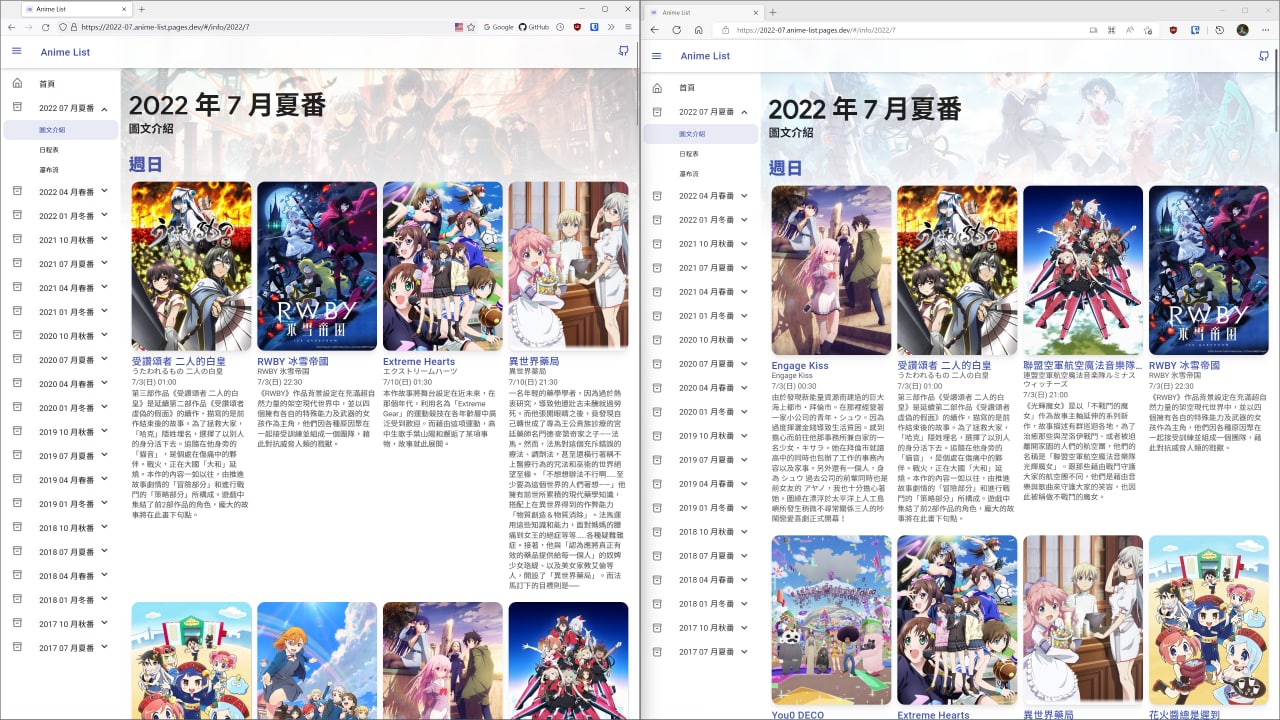This screenshot has height=720, width=1280.
Task: Open Extreme Hearts title link in Firefox window
Action: coord(419,361)
